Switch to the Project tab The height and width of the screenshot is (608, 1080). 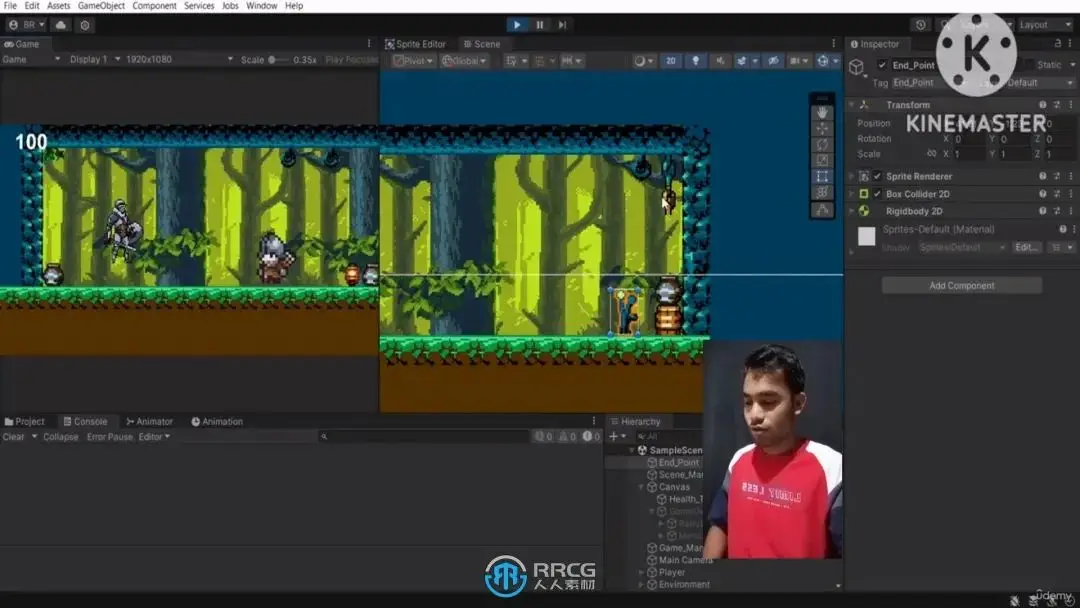coord(25,421)
